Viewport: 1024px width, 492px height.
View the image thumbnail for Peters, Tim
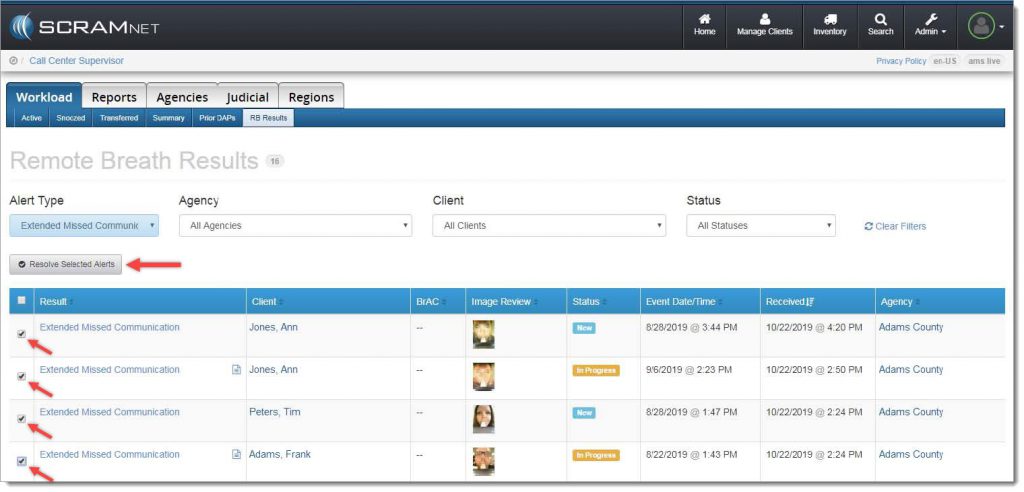tap(484, 419)
